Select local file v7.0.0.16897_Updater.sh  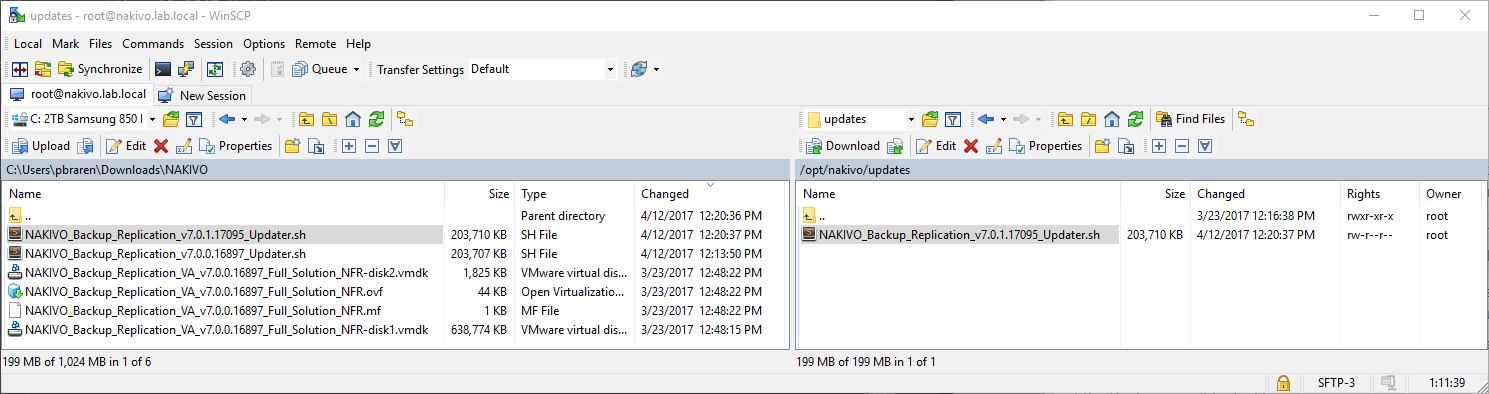point(165,253)
